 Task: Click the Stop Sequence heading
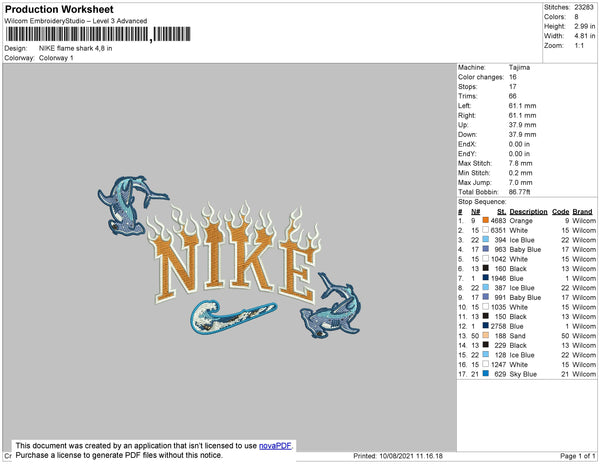[x=482, y=202]
